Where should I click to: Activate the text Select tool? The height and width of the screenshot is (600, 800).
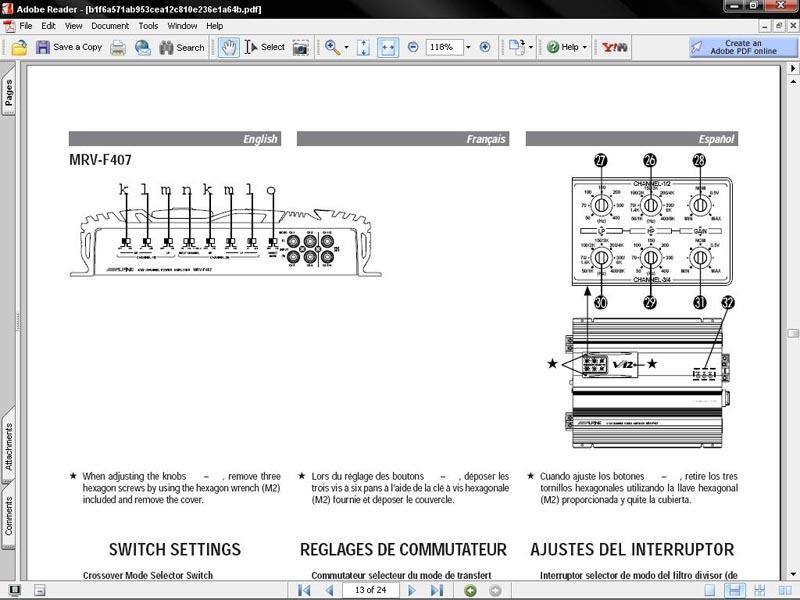pyautogui.click(x=264, y=47)
